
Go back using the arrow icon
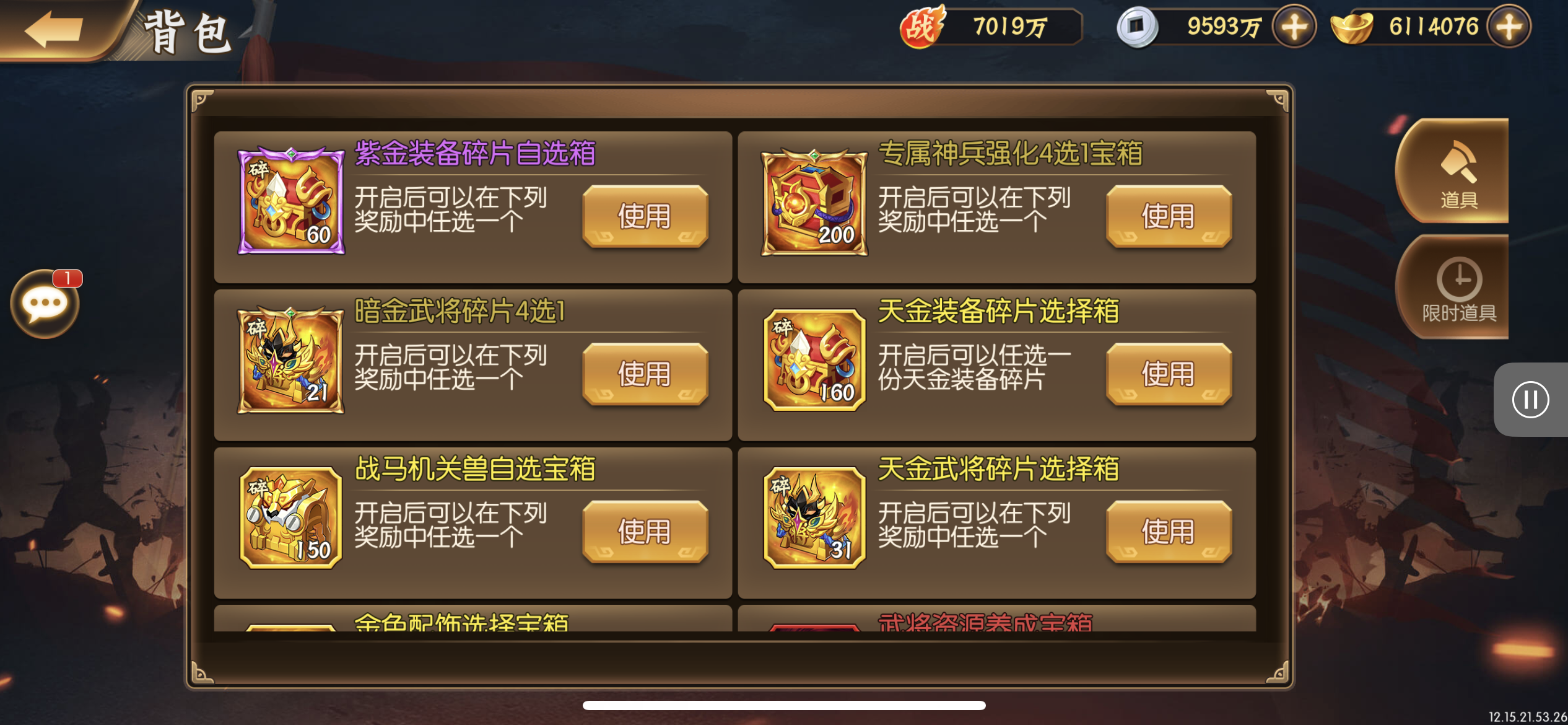[54, 28]
